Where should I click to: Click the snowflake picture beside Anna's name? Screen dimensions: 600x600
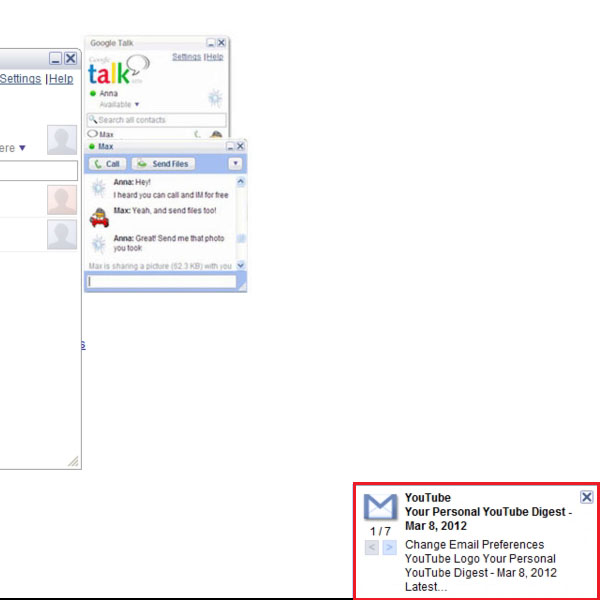click(x=215, y=98)
